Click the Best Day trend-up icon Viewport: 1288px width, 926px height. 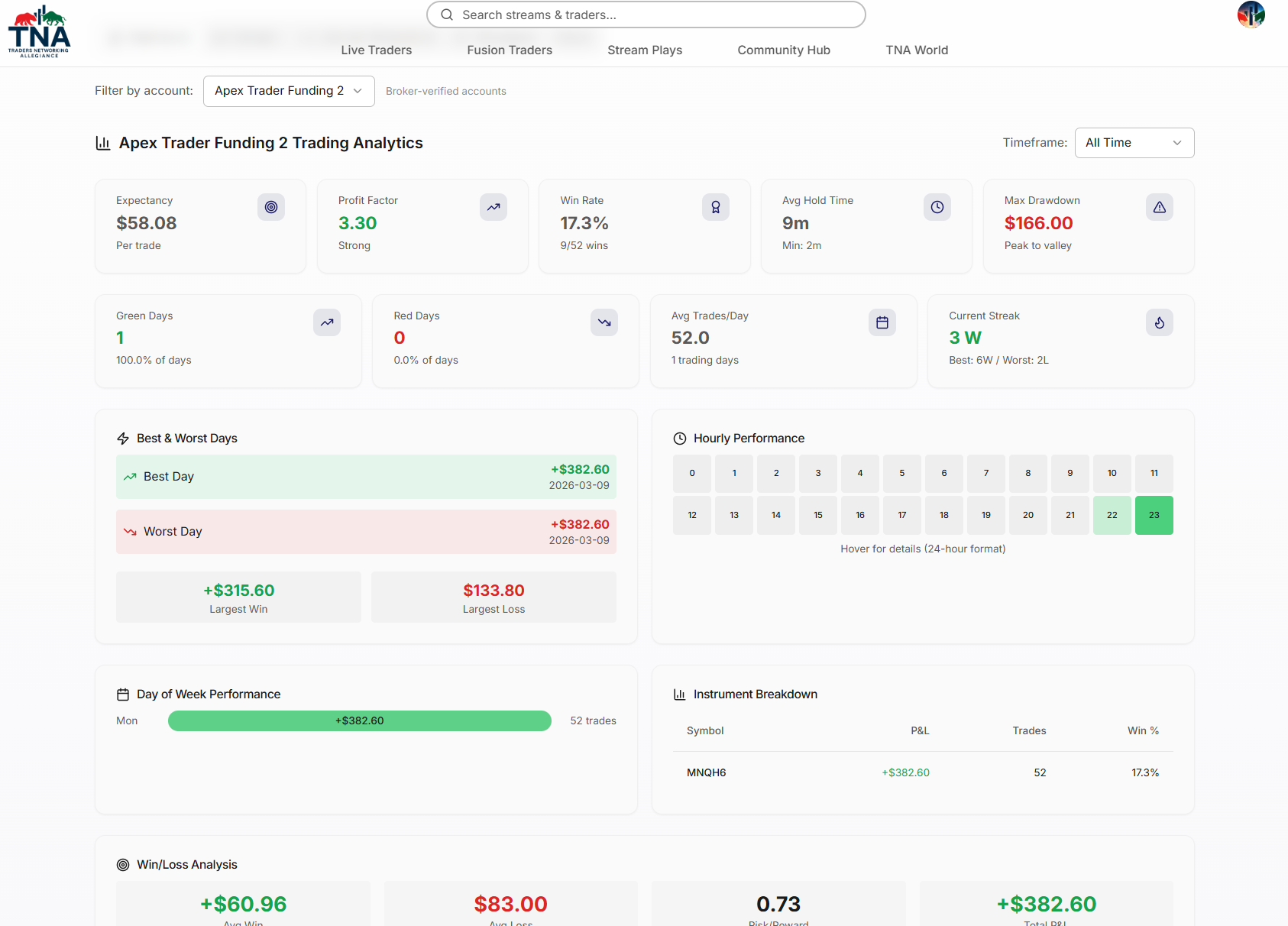point(130,477)
